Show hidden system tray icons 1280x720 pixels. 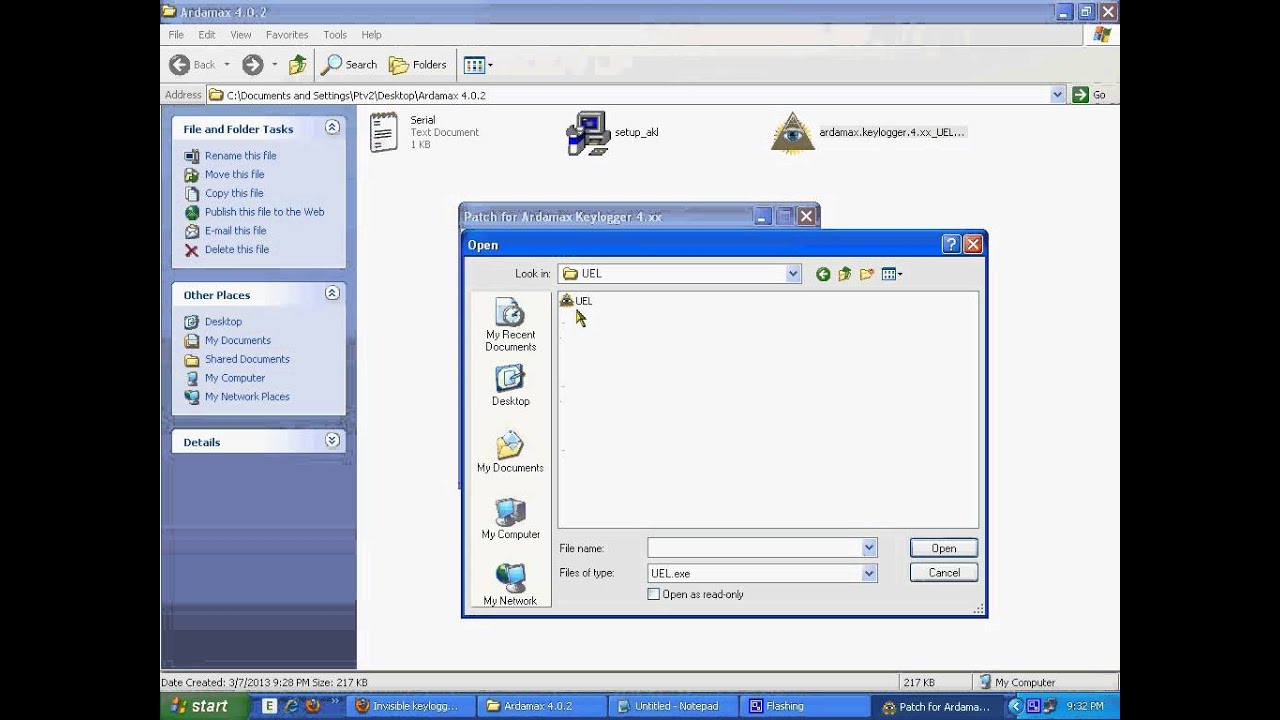point(1015,706)
